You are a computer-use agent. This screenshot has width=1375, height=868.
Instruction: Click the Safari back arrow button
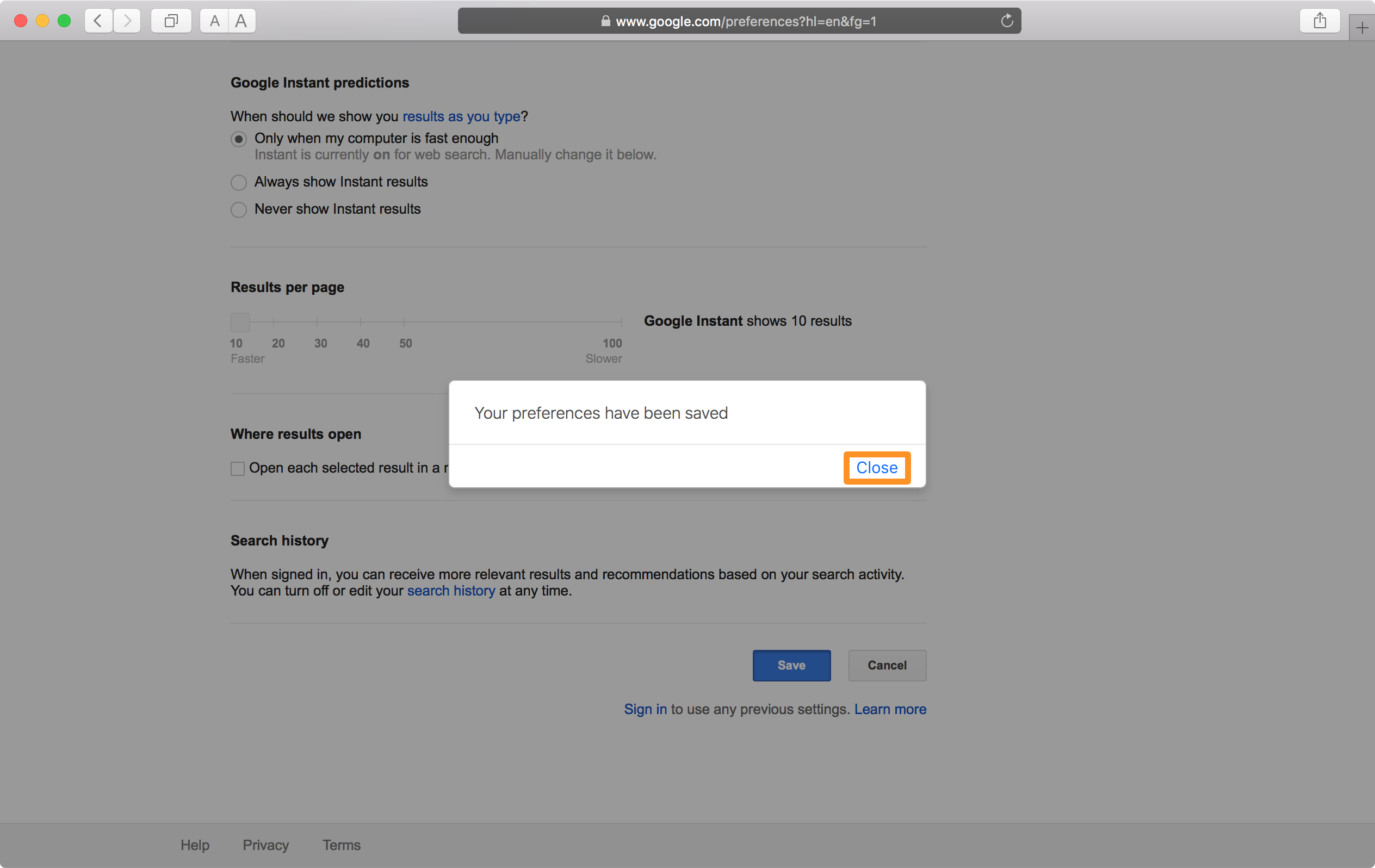coord(98,21)
